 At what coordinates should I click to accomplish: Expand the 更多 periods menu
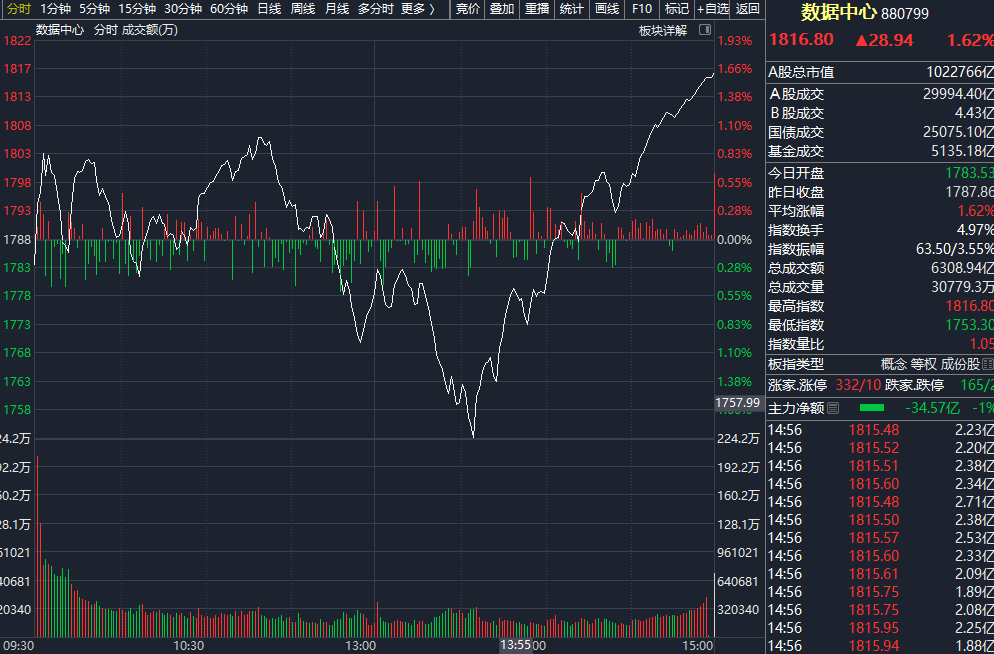click(418, 9)
